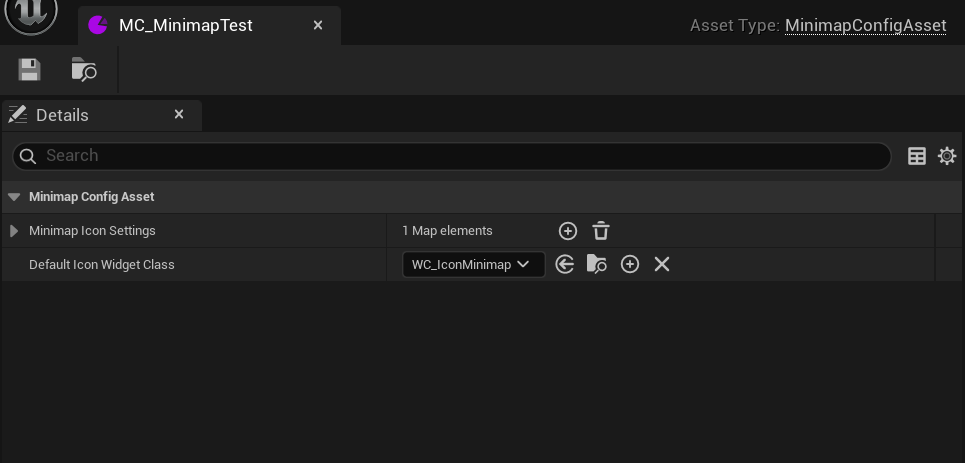Create new Default Icon Widget Class
This screenshot has width=965, height=463.
point(629,264)
